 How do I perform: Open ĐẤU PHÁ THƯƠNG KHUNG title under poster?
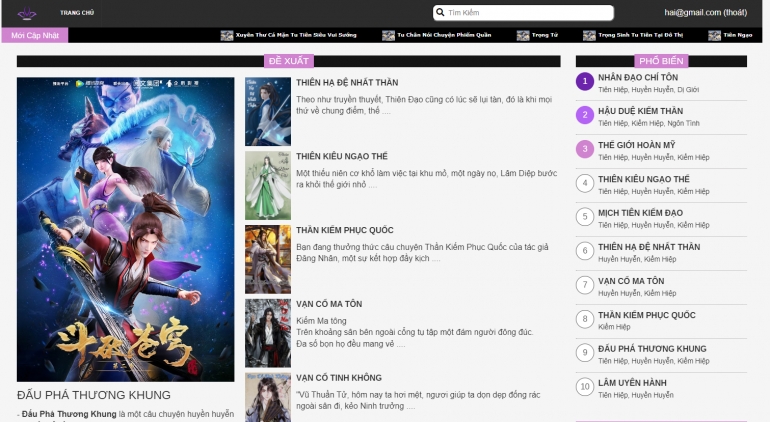point(94,395)
